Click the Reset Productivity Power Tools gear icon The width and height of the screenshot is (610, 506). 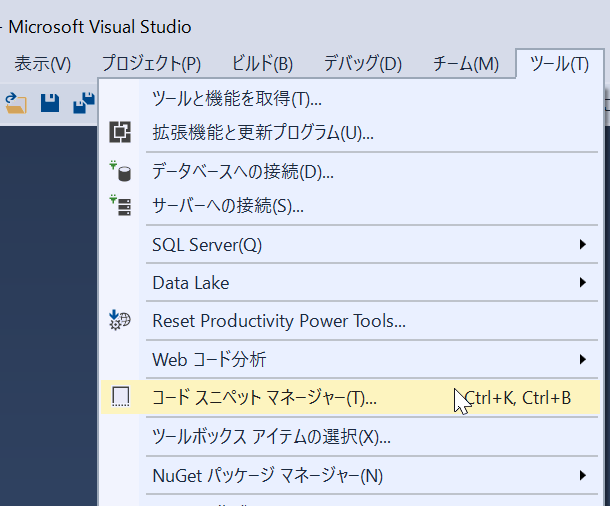(x=120, y=321)
